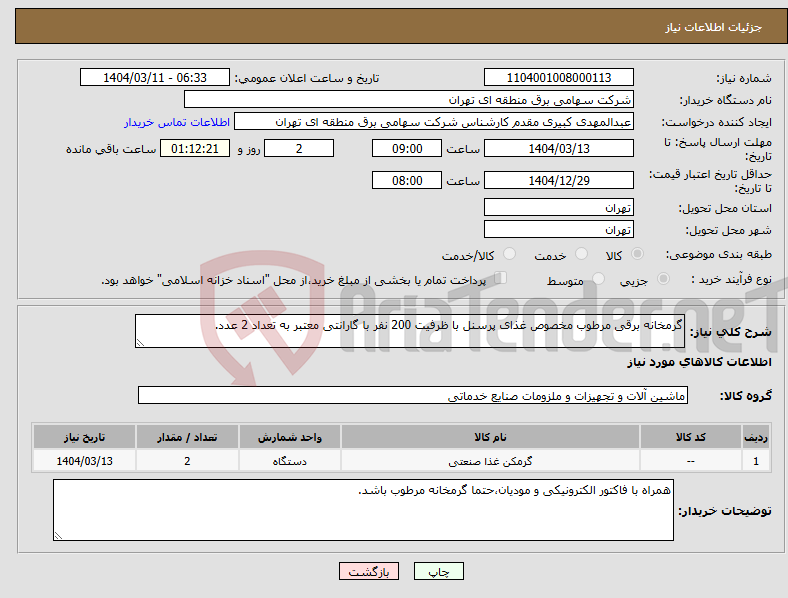The width and height of the screenshot is (788, 598).
Task: Click the شماره نیاز field 1104001008000113
Action: coord(558,78)
